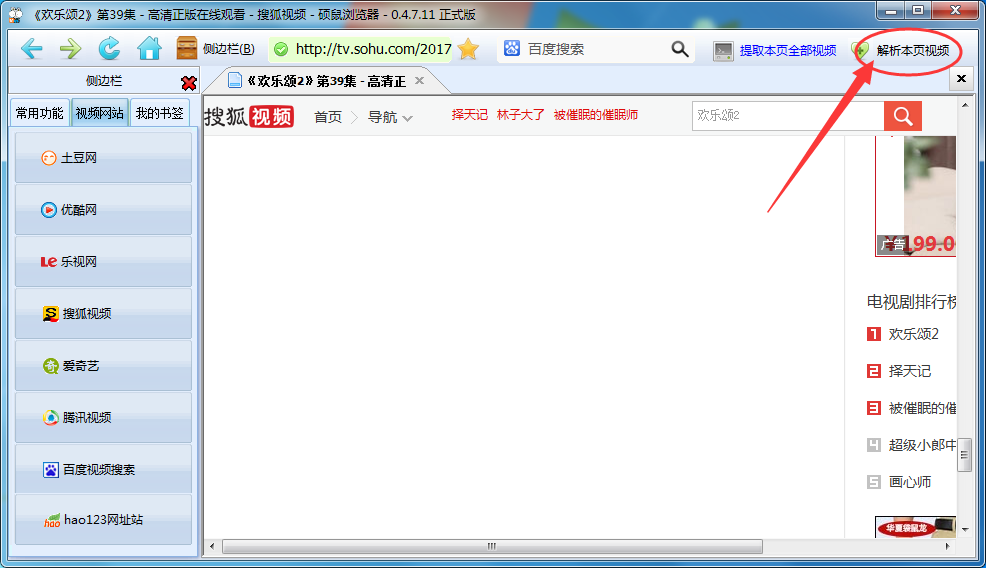
Task: Go to 首页 link
Action: click(x=328, y=117)
